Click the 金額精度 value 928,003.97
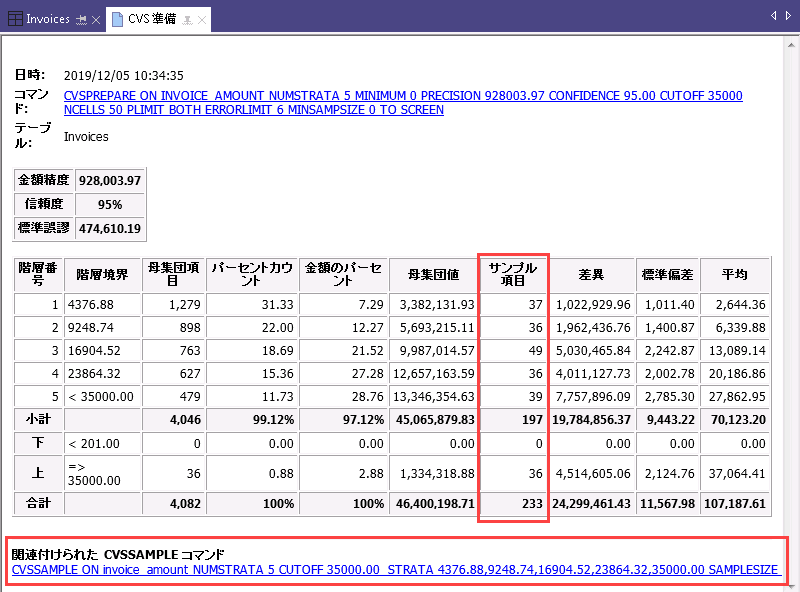This screenshot has width=800, height=592. 110,181
